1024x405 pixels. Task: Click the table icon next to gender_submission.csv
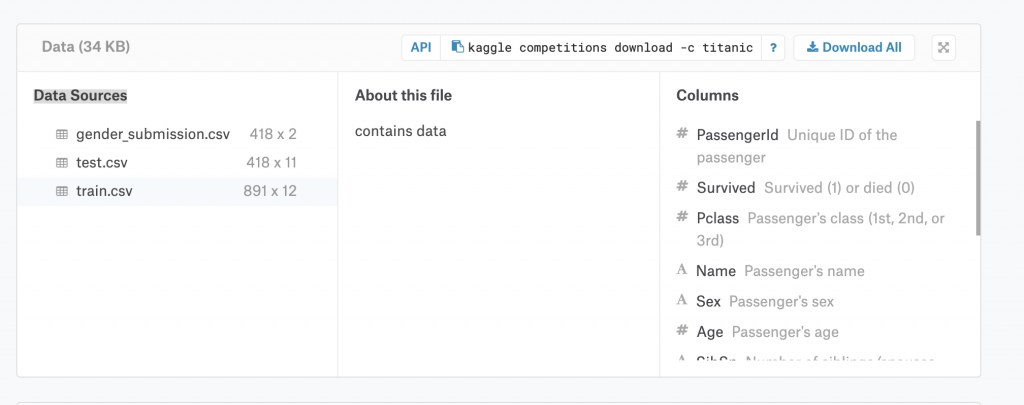[62, 134]
